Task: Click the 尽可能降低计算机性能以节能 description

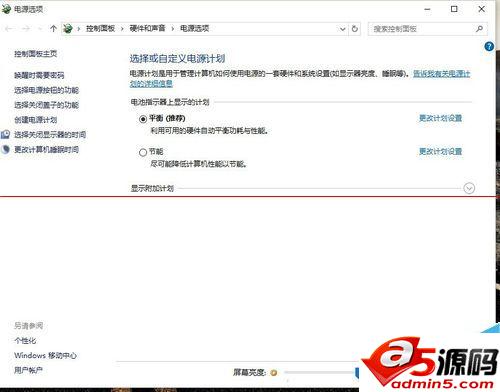Action: [199, 164]
